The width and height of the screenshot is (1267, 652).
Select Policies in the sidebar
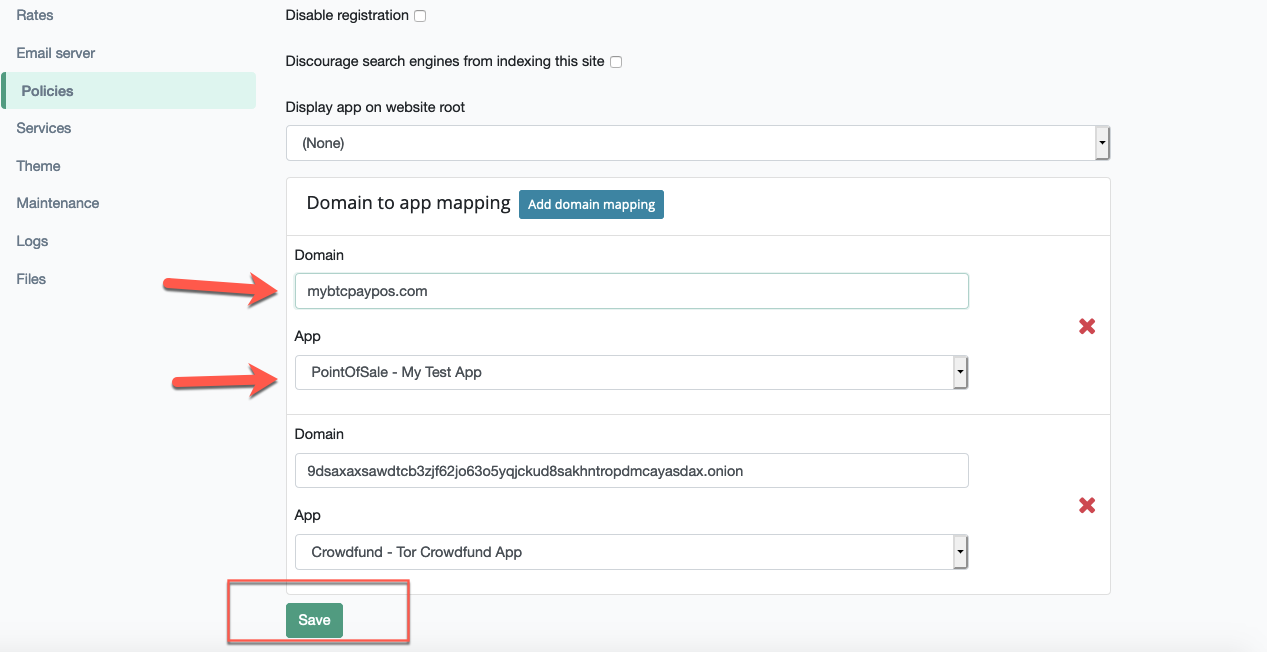[48, 91]
